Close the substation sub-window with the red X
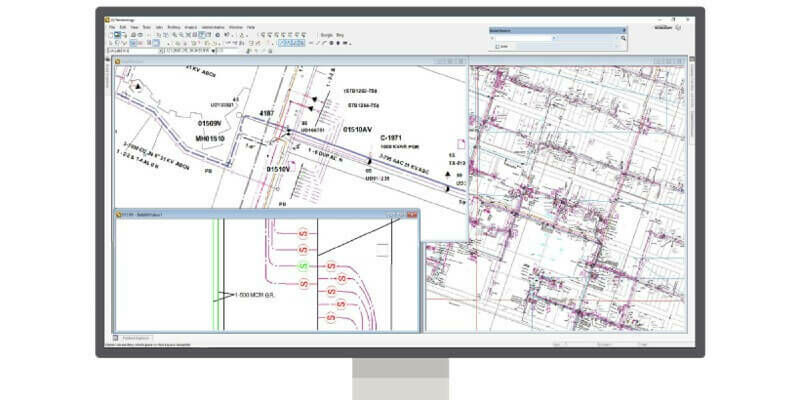The image size is (800, 400). (412, 215)
